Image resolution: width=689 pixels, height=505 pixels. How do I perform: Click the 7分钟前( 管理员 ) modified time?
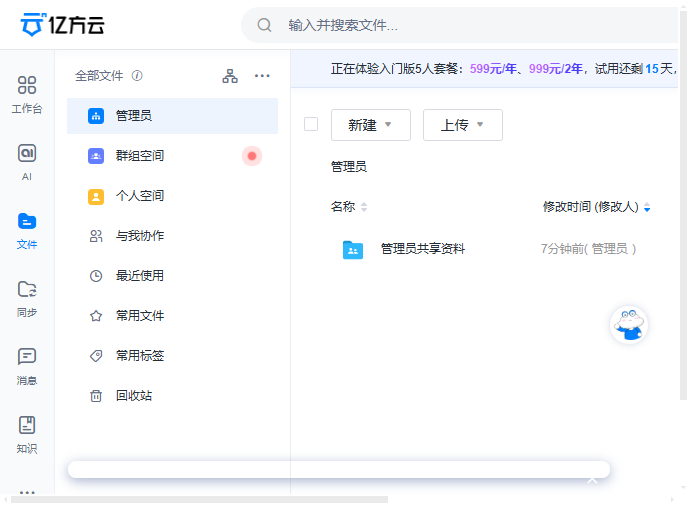point(588,249)
